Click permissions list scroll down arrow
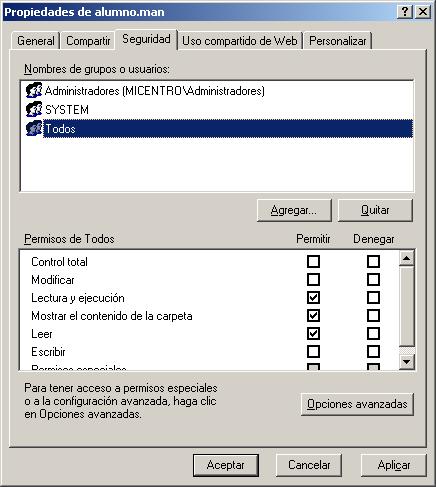Image resolution: width=436 pixels, height=487 pixels. (x=407, y=361)
